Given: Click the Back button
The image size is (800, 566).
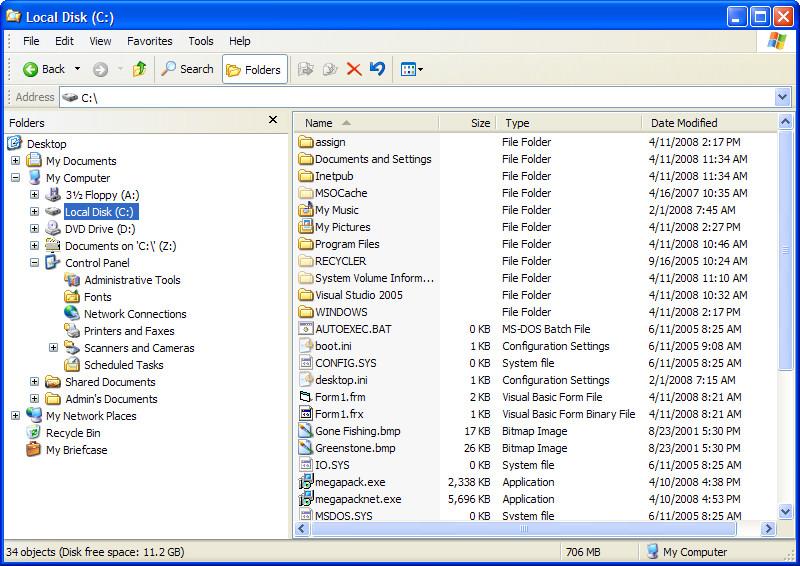Looking at the screenshot, I should (x=44, y=69).
